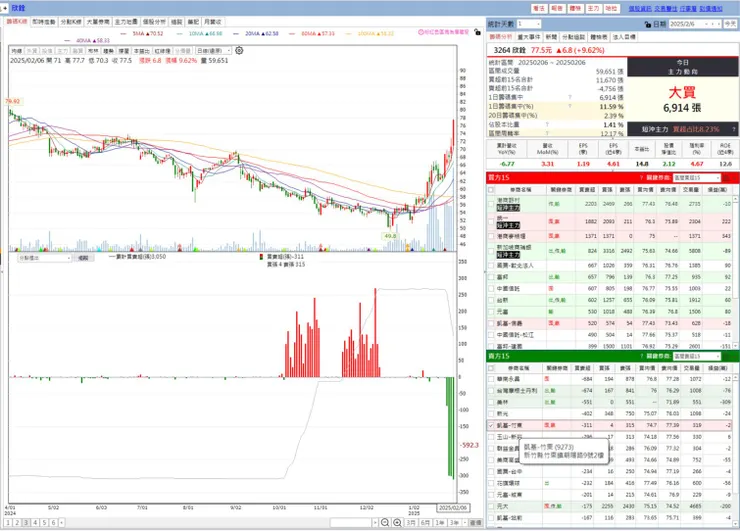The height and width of the screenshot is (531, 740).
Task: Open dropdown box left of zoom icons
Action: click(x=353, y=523)
